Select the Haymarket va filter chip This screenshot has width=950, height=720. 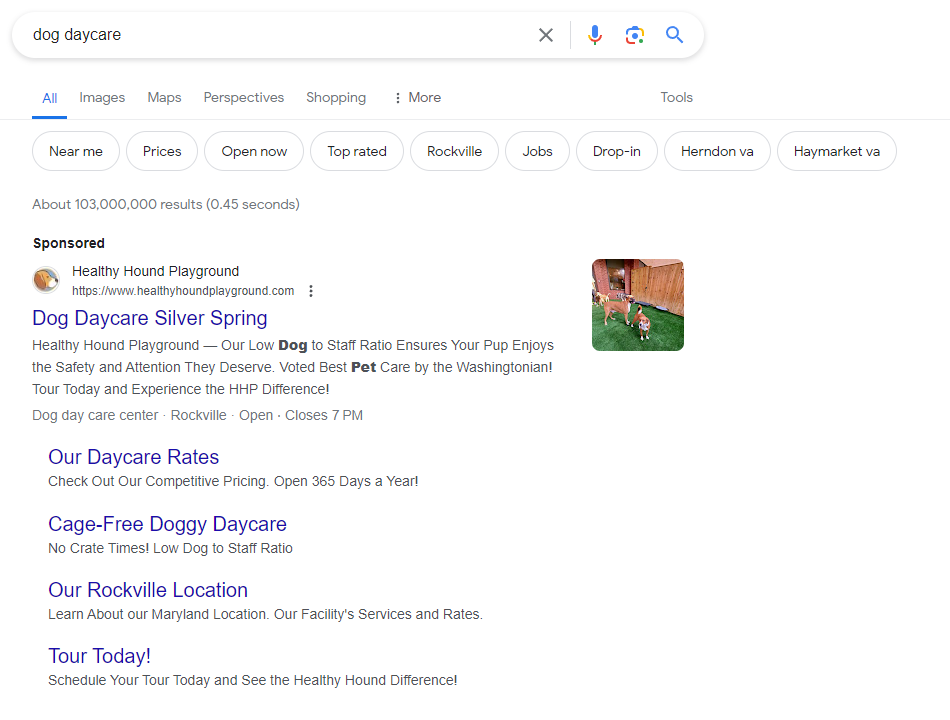(x=837, y=152)
